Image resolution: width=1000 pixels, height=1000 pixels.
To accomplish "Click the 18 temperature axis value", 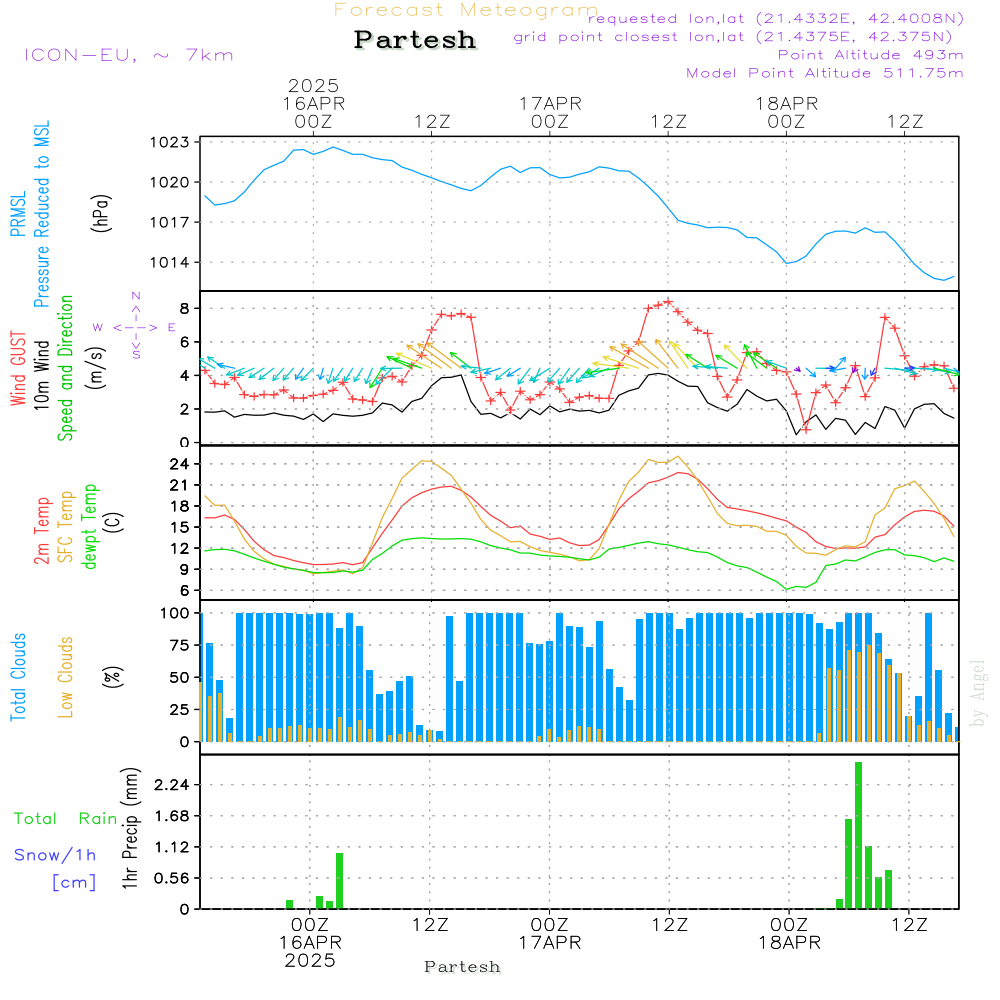I will tap(180, 506).
